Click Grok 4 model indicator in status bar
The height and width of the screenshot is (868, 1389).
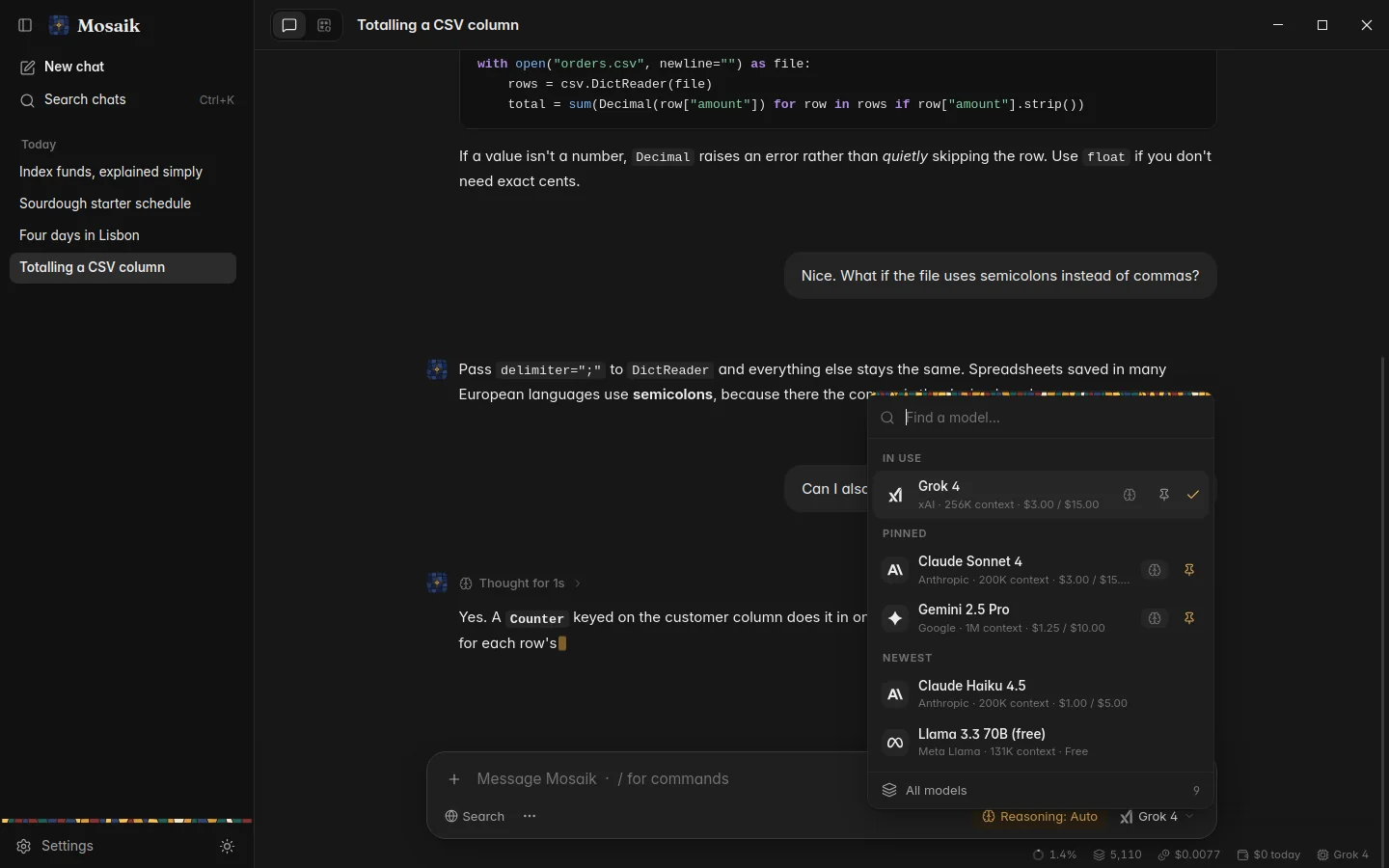1344,854
